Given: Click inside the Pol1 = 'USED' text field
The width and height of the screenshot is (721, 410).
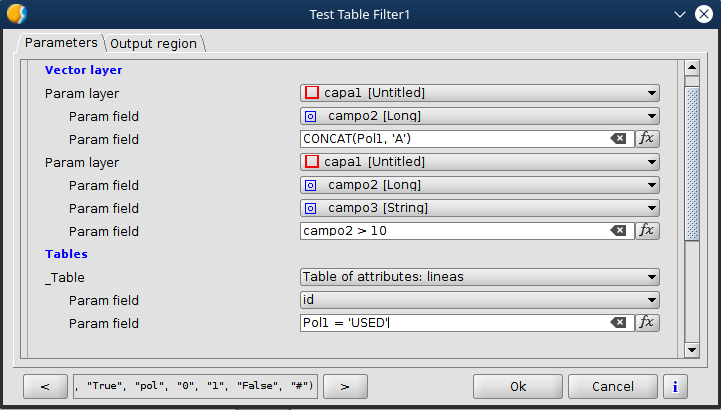Looking at the screenshot, I should click(450, 323).
